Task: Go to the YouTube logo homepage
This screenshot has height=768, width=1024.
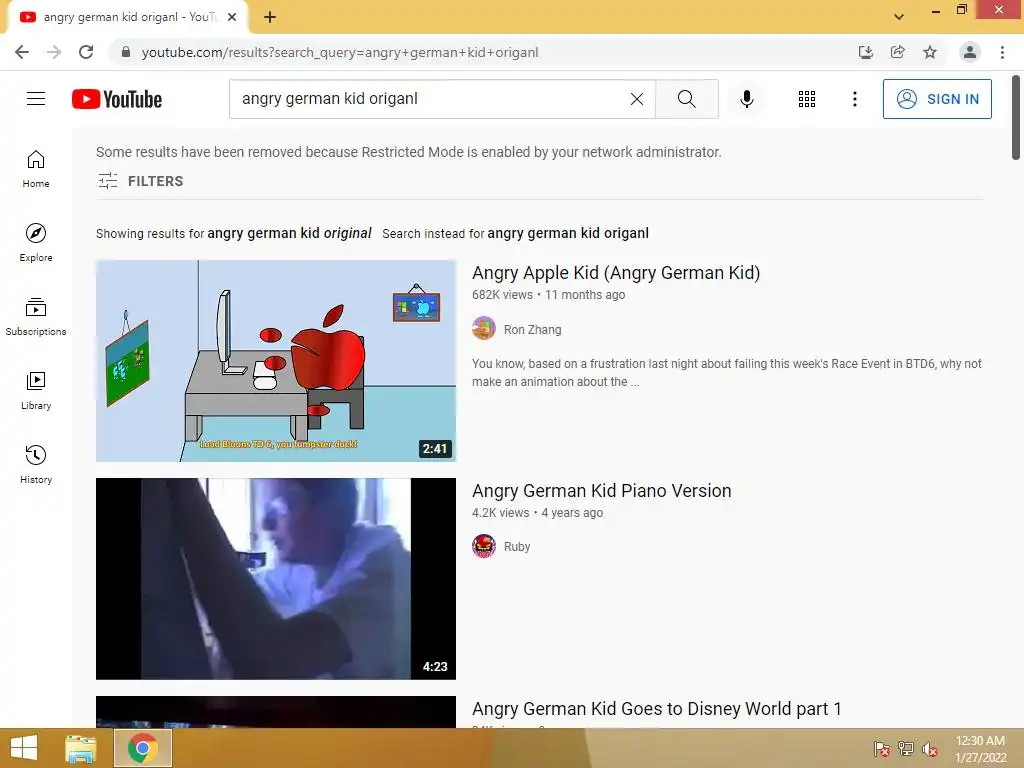Action: (x=117, y=99)
